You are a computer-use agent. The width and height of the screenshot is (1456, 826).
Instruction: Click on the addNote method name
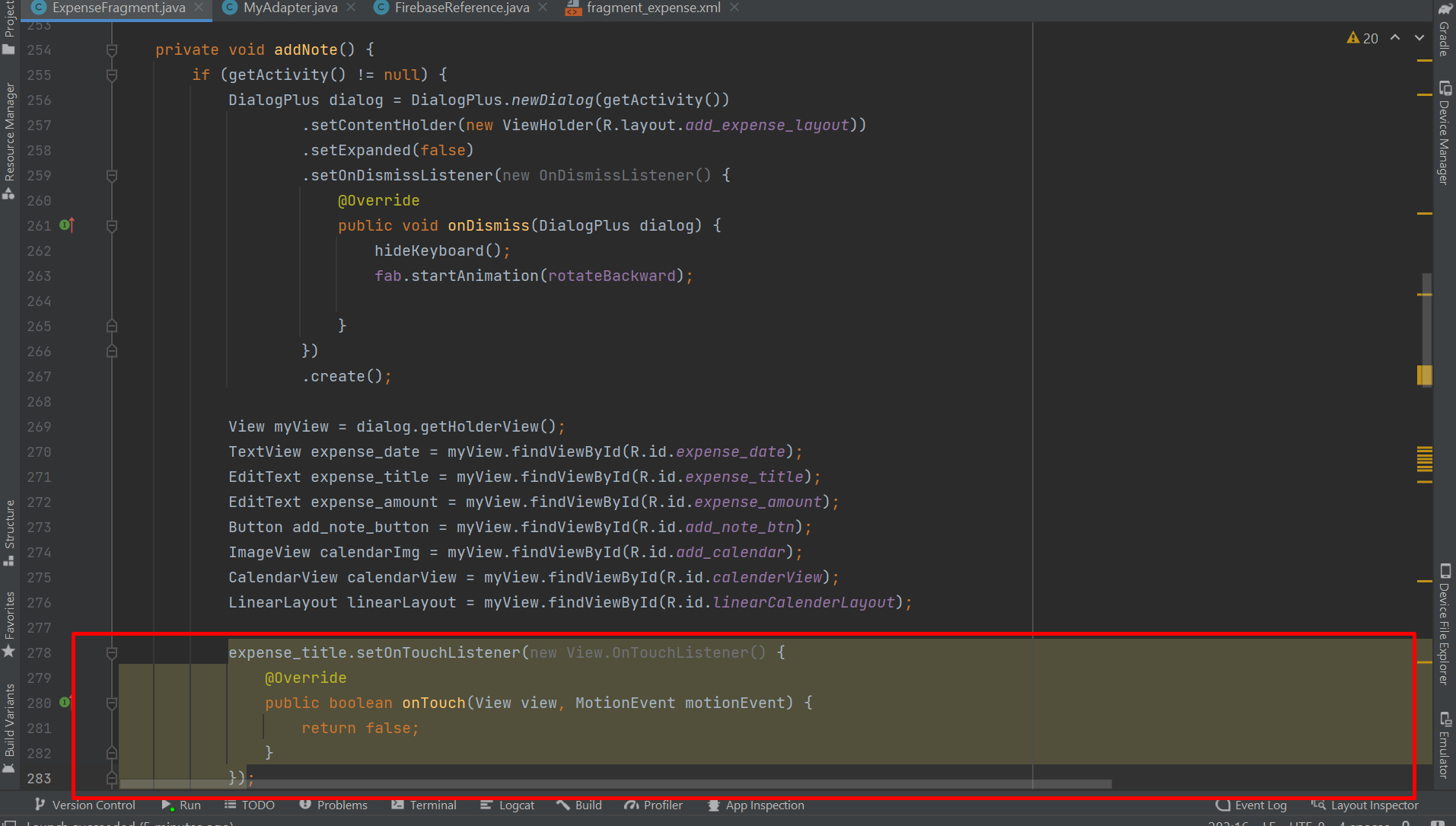point(305,49)
